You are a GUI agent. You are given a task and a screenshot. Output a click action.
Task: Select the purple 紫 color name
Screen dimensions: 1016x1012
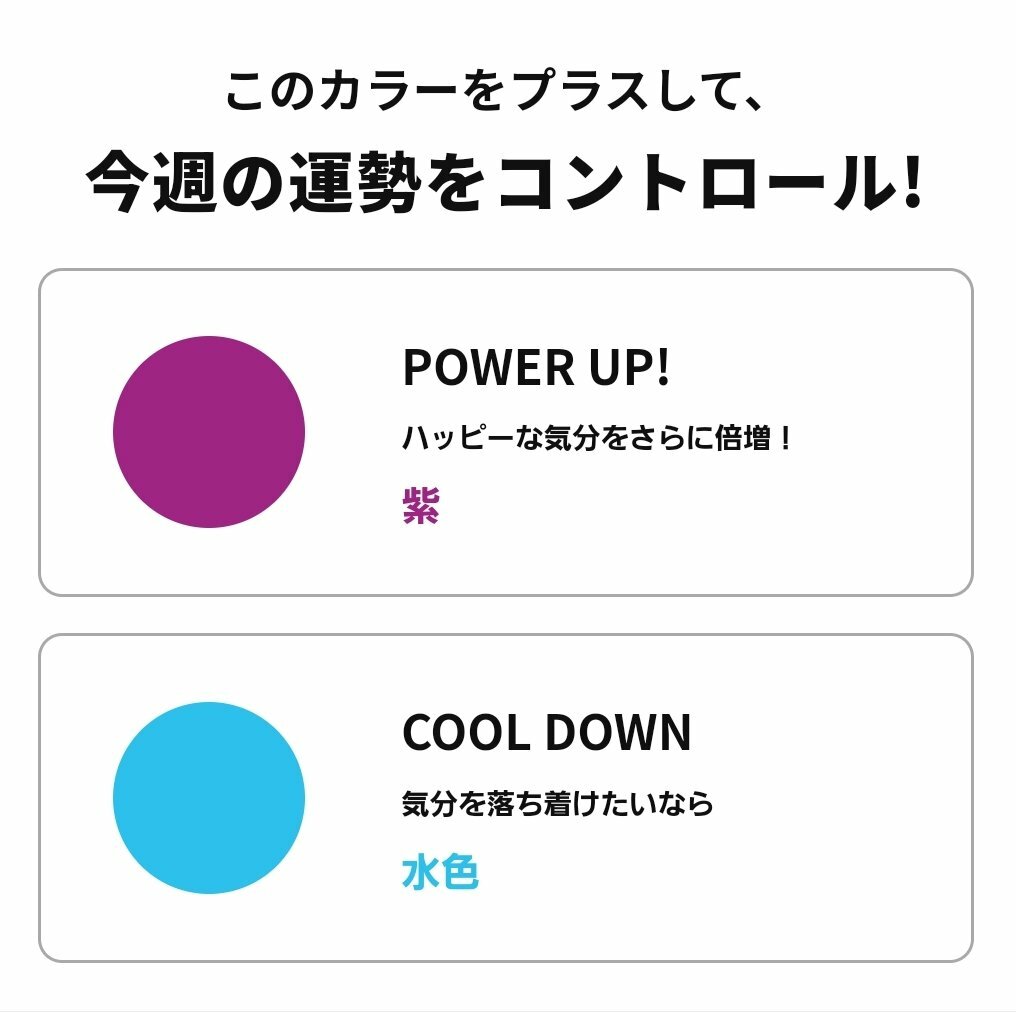(421, 506)
